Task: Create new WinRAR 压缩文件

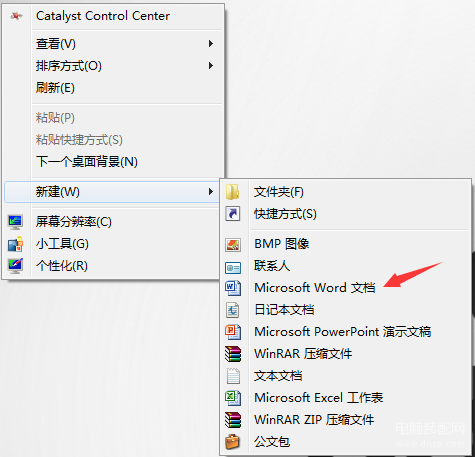Action: [346, 354]
